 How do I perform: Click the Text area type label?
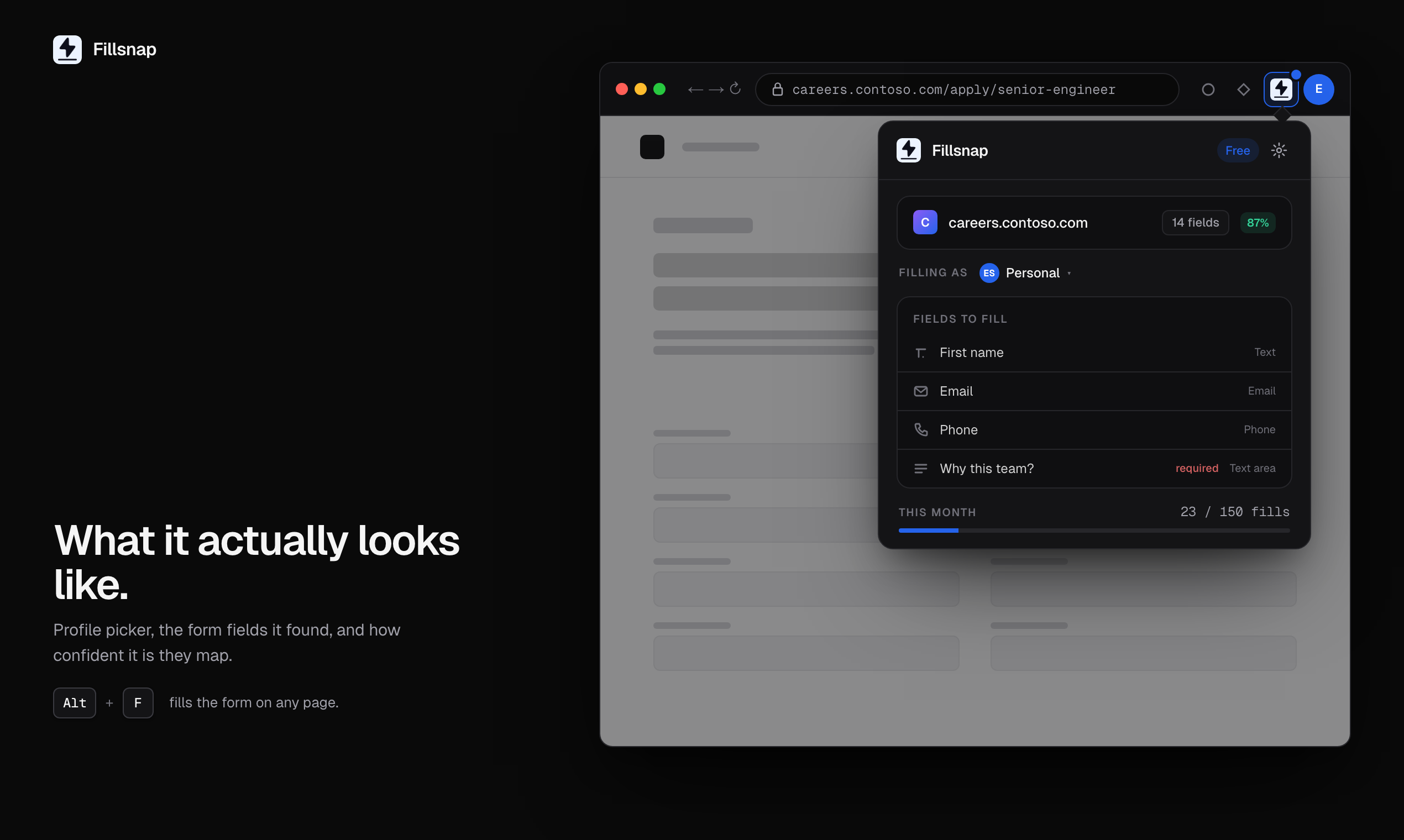[1253, 468]
